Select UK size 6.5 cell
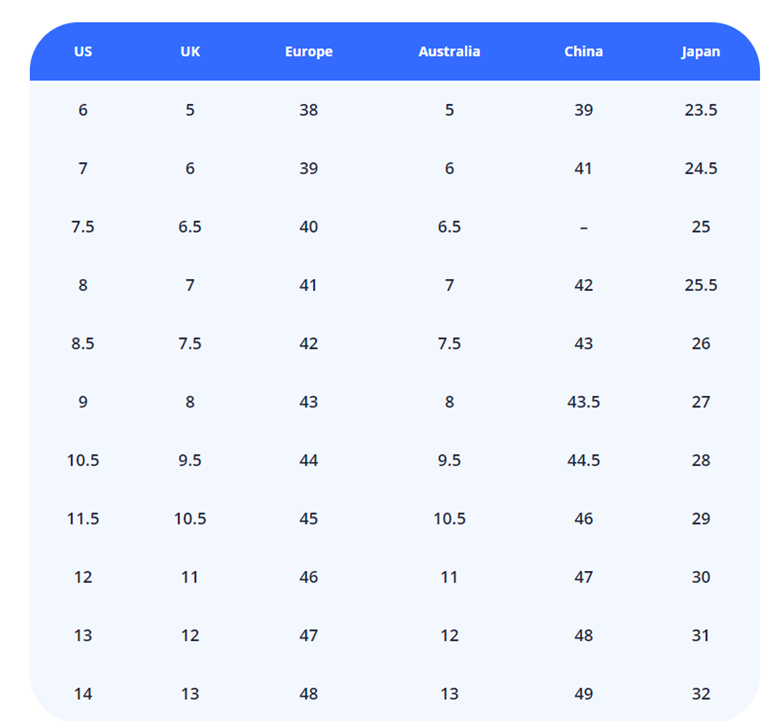The width and height of the screenshot is (777, 721). pyautogui.click(x=190, y=227)
